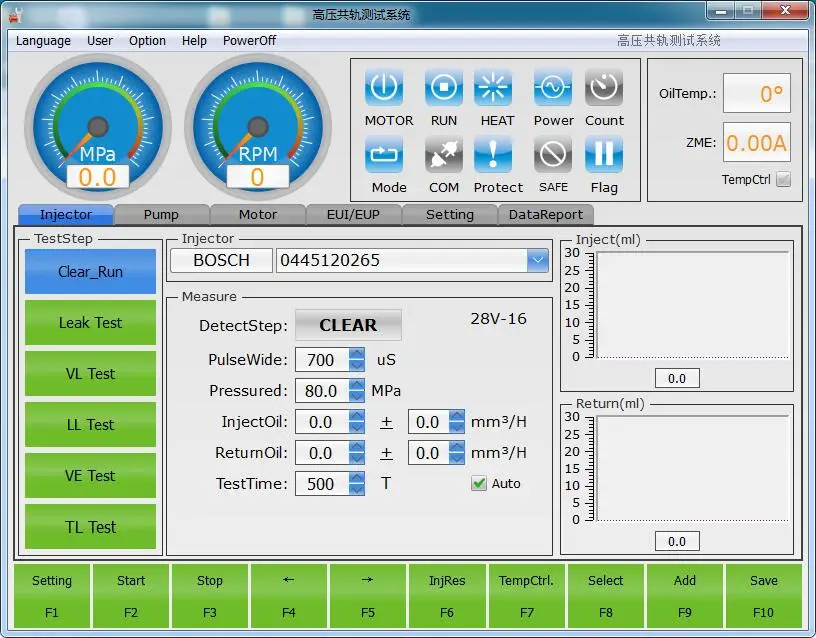
Task: Select the VL Test step
Action: tap(91, 374)
